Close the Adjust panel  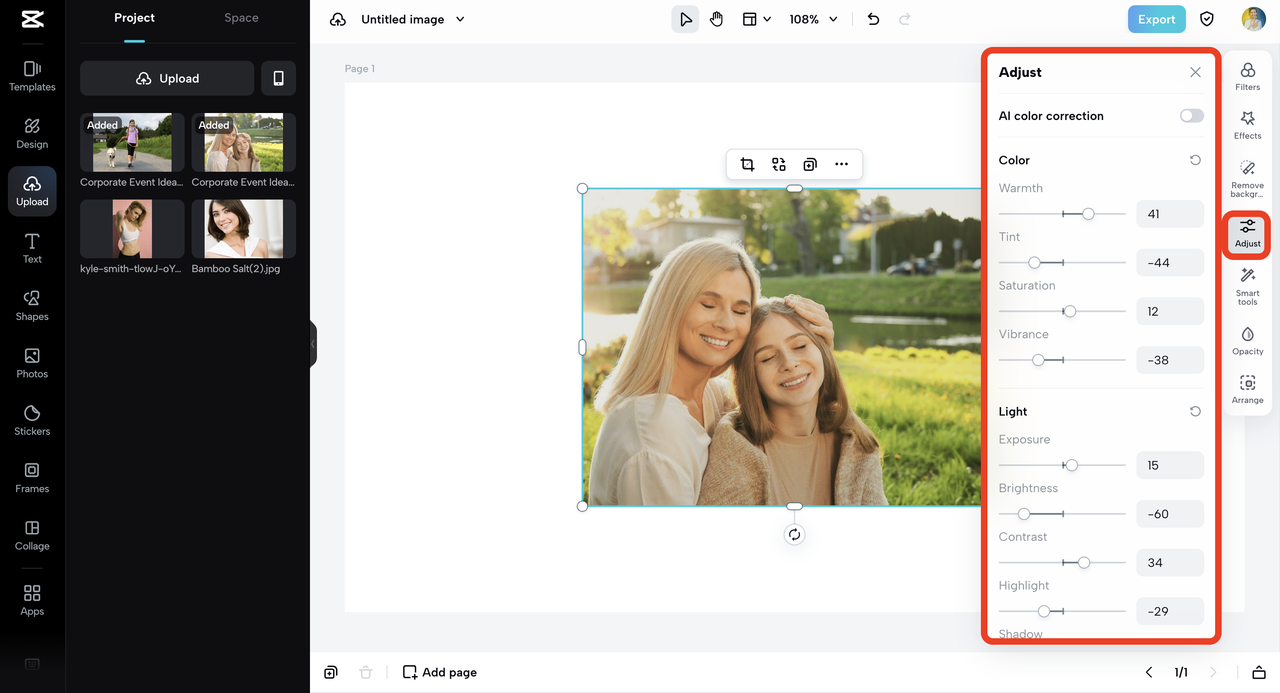(x=1195, y=72)
